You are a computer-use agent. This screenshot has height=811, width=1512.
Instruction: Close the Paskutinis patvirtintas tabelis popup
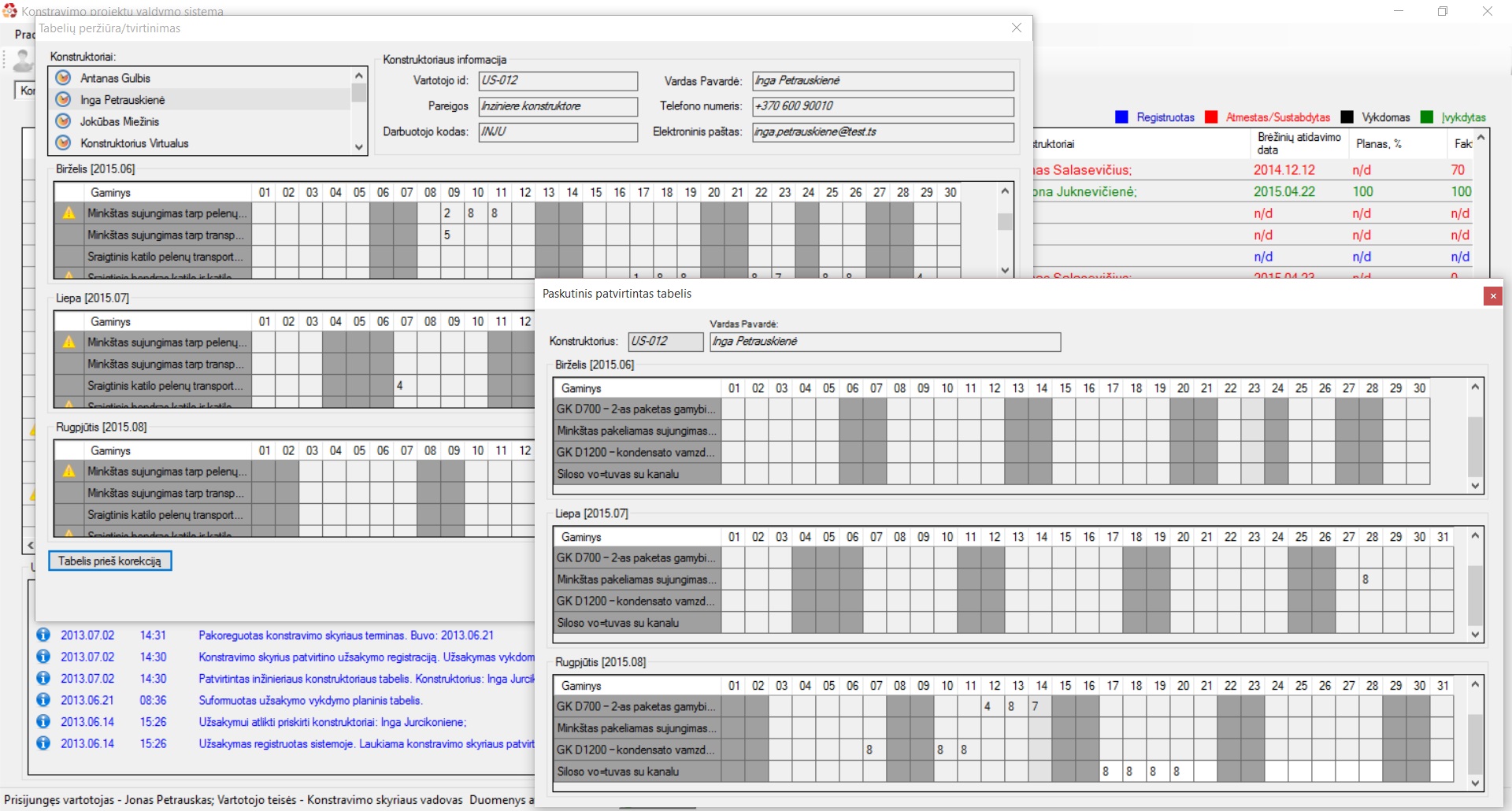[1492, 296]
